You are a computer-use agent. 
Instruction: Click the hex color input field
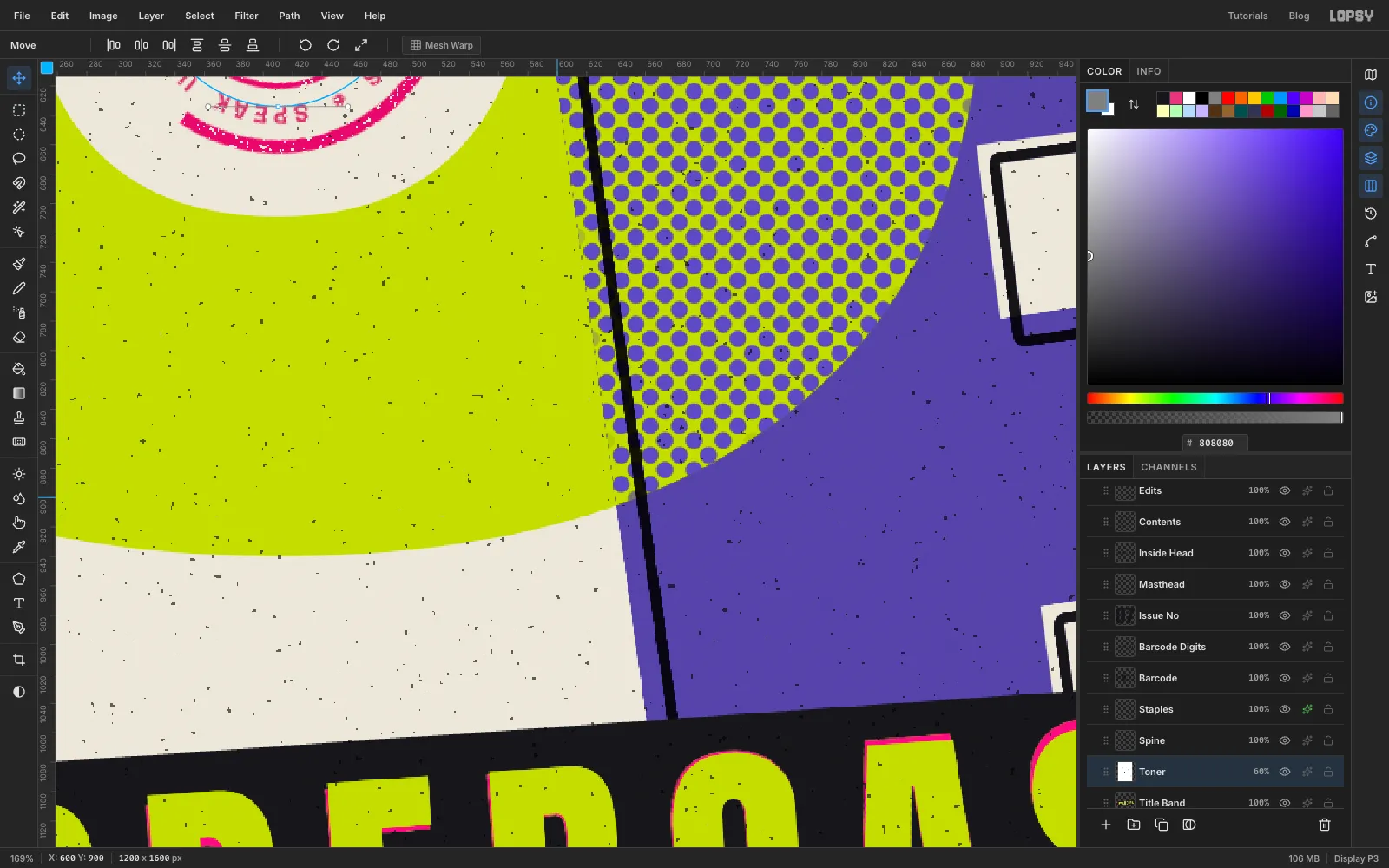1215,443
